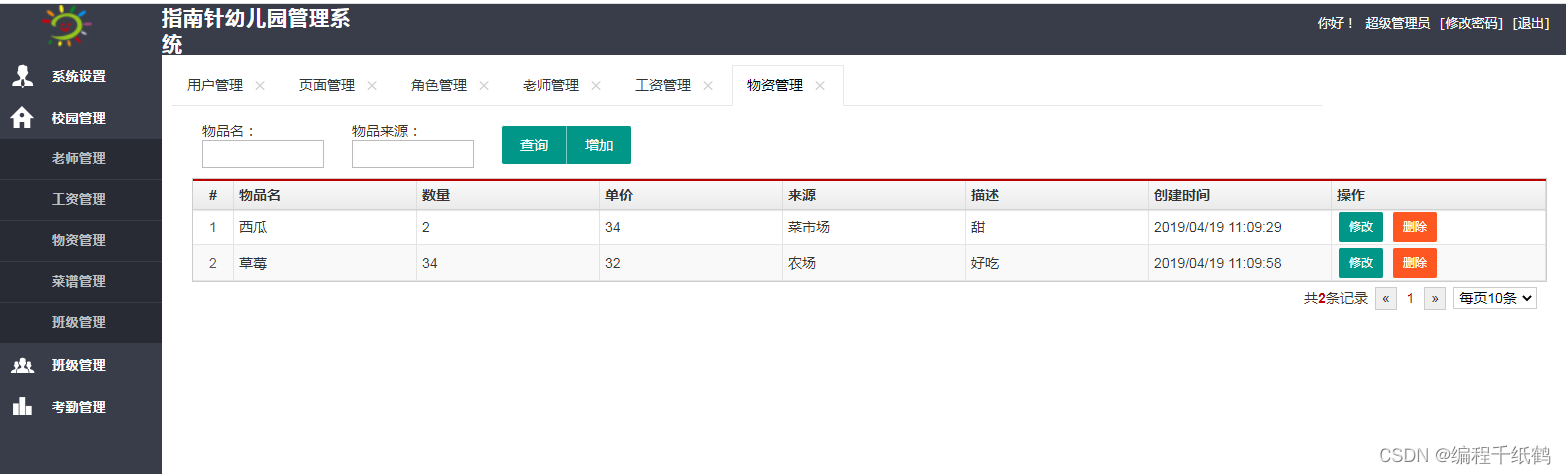Collapse the 校园管理 sidebar menu
This screenshot has width=1566, height=474.
pyautogui.click(x=80, y=118)
